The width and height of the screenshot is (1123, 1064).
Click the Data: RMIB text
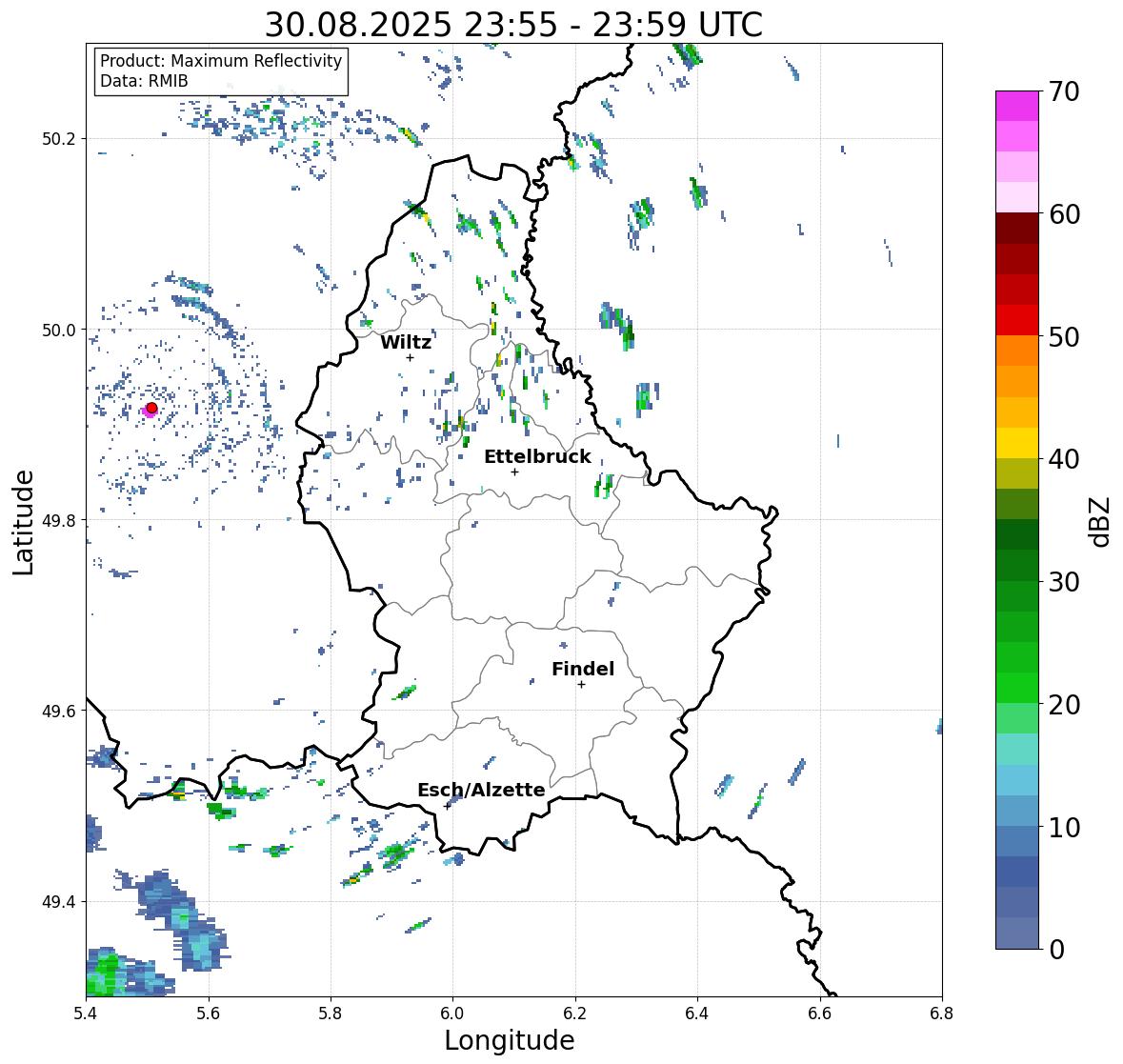[144, 81]
